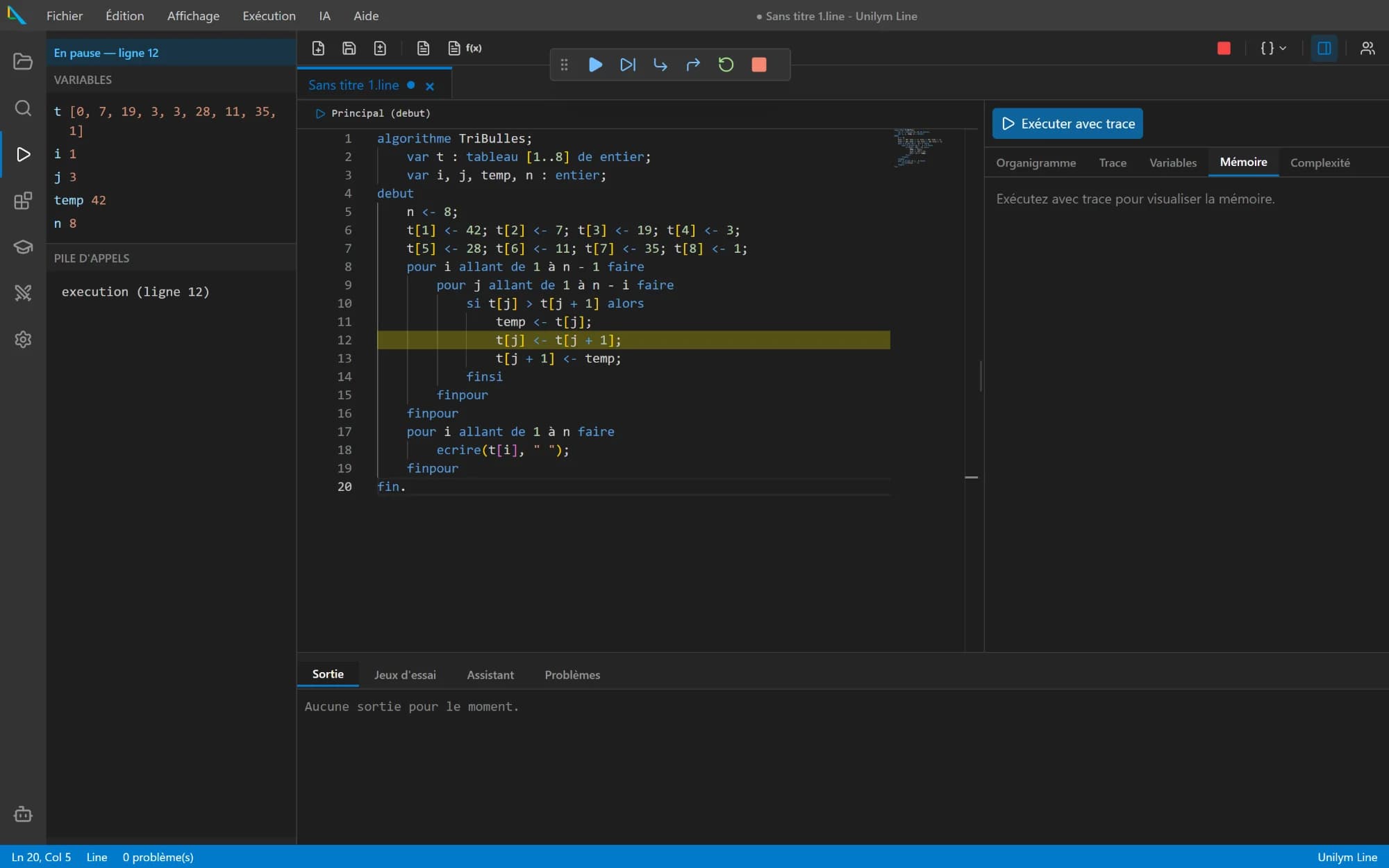1389x868 pixels.
Task: Open the collaborators people icon
Action: pos(1367,48)
